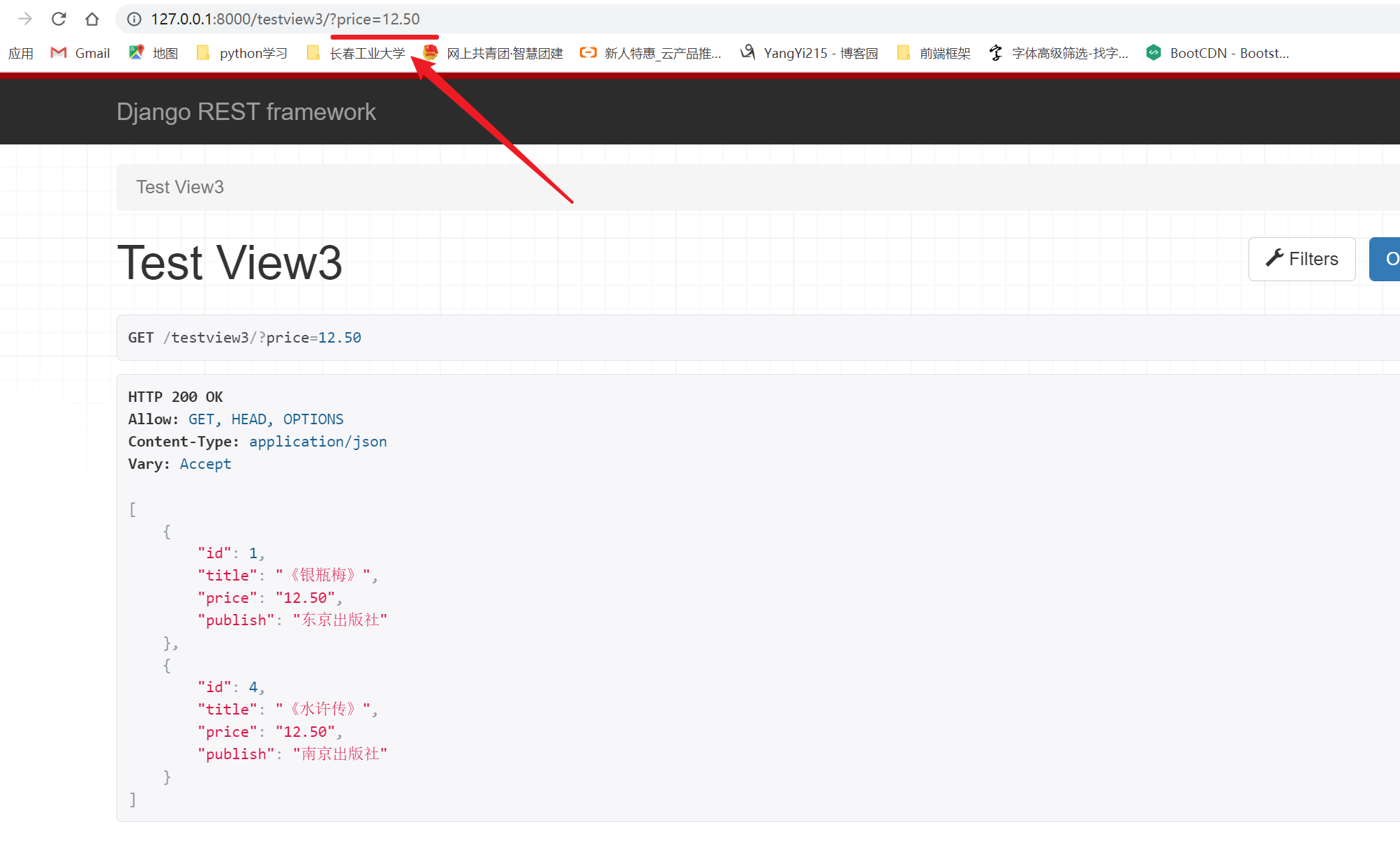Click the 地图 maps bookmark icon
The height and width of the screenshot is (845, 1400).
pyautogui.click(x=136, y=52)
